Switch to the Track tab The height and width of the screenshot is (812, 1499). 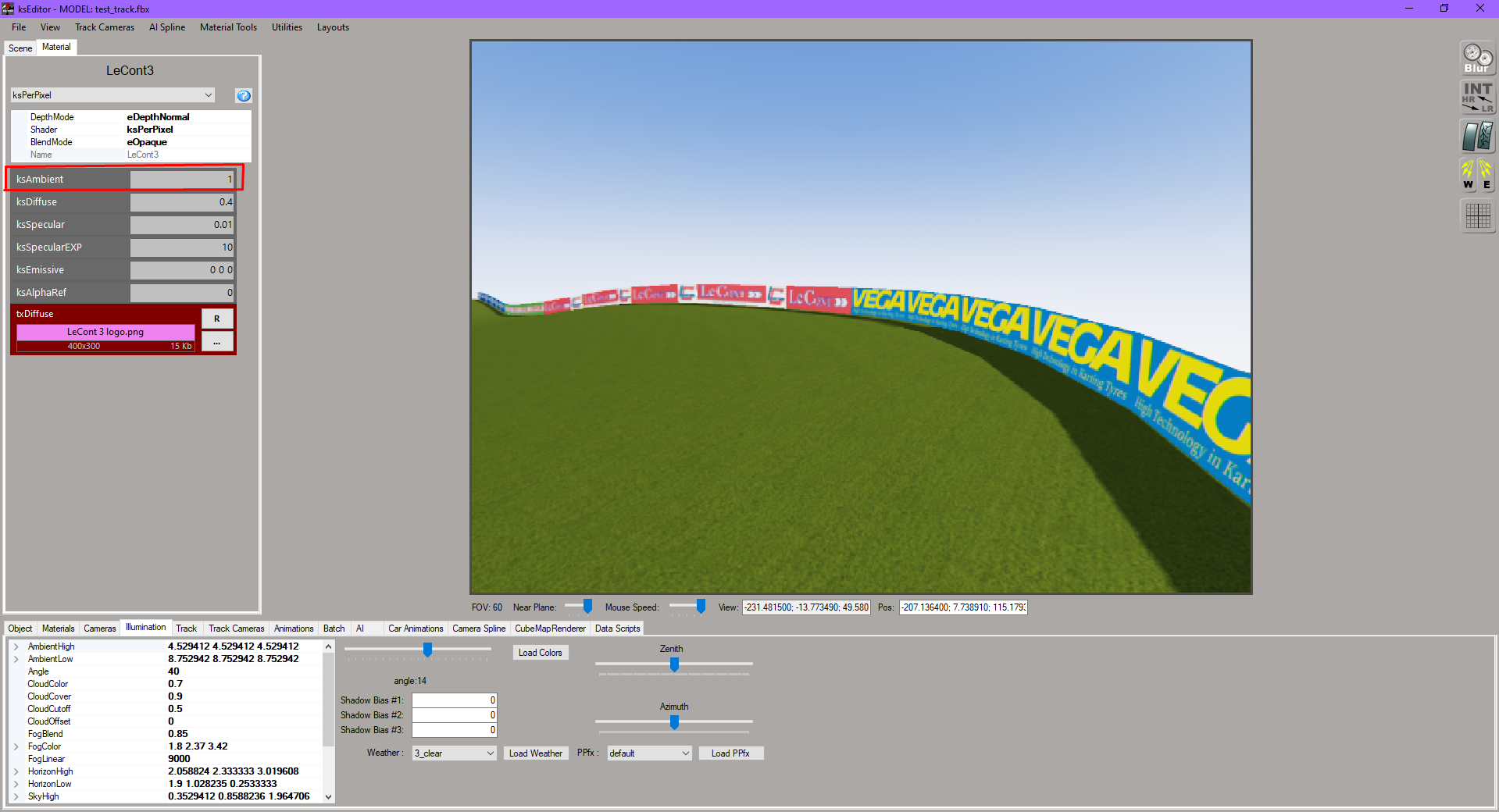187,629
